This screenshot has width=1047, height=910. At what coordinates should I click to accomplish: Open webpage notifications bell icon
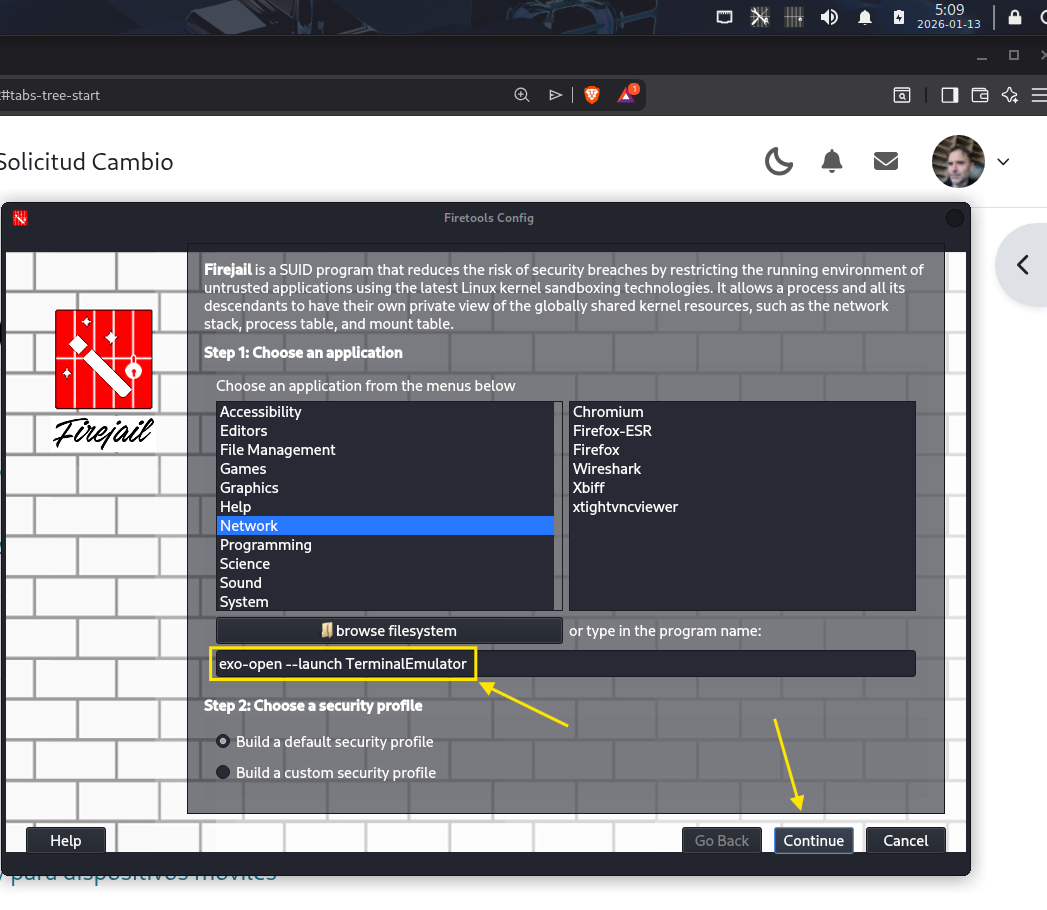tap(831, 162)
